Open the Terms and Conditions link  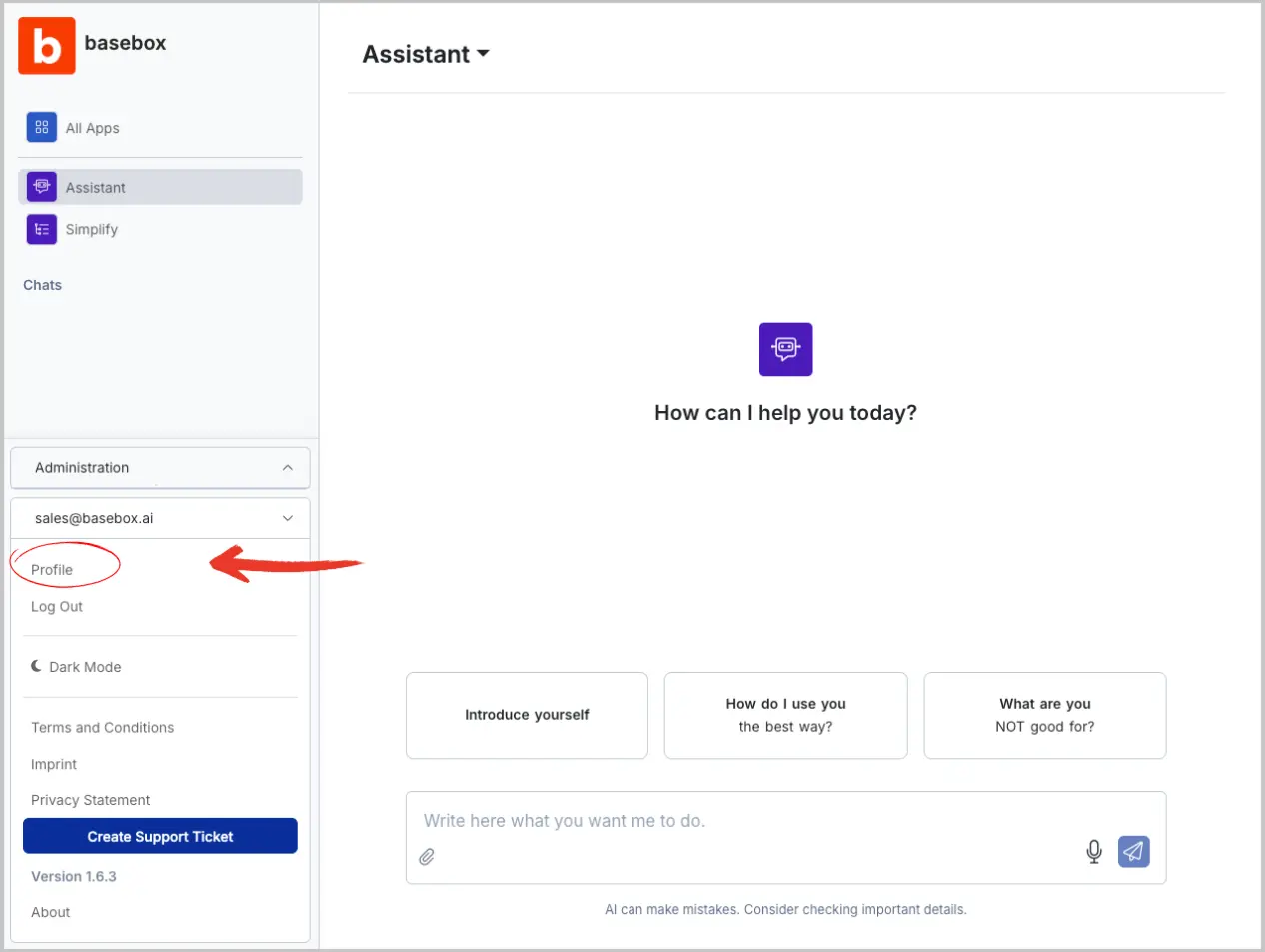point(102,728)
